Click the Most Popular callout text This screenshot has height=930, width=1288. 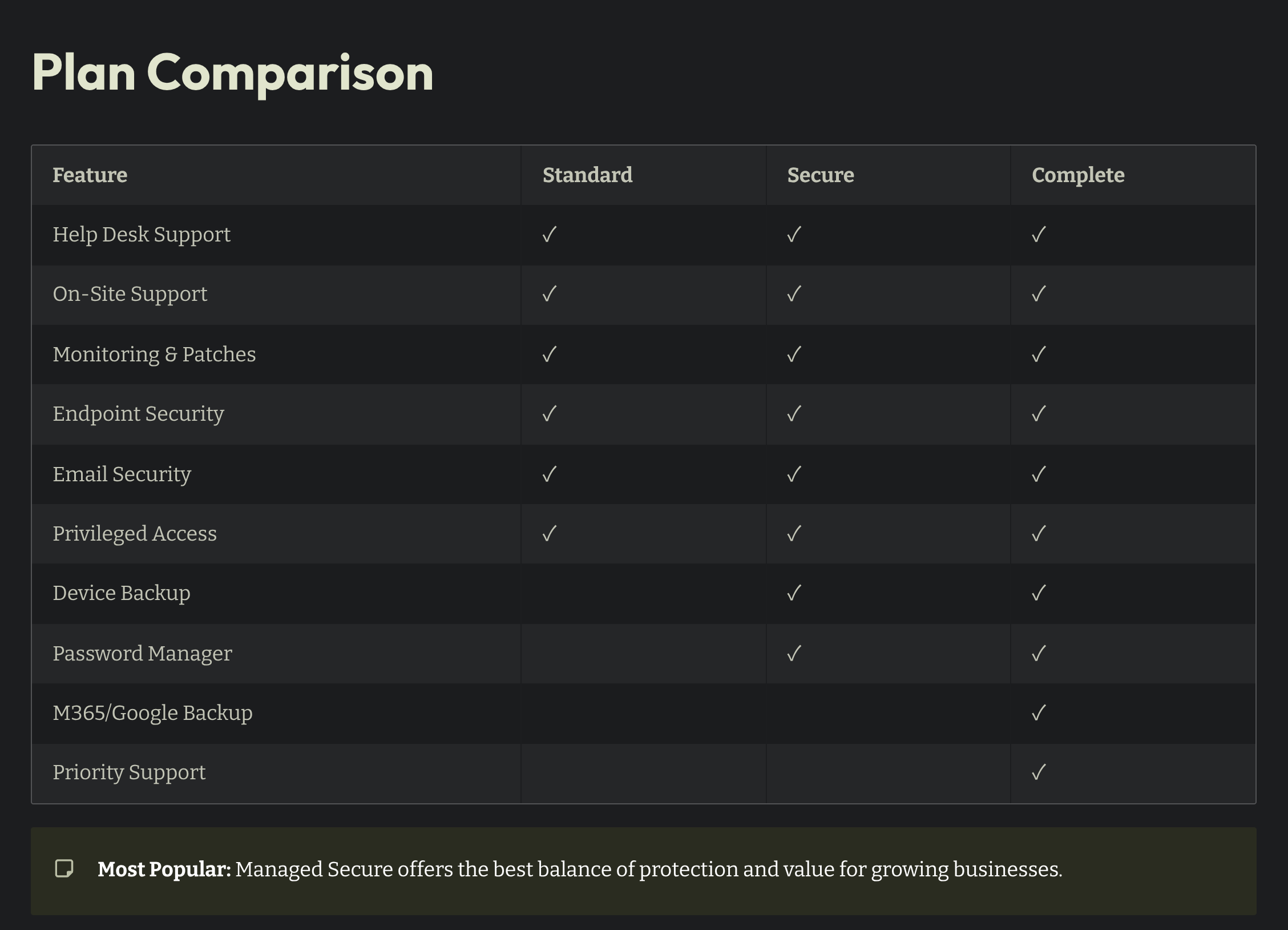[x=579, y=869]
